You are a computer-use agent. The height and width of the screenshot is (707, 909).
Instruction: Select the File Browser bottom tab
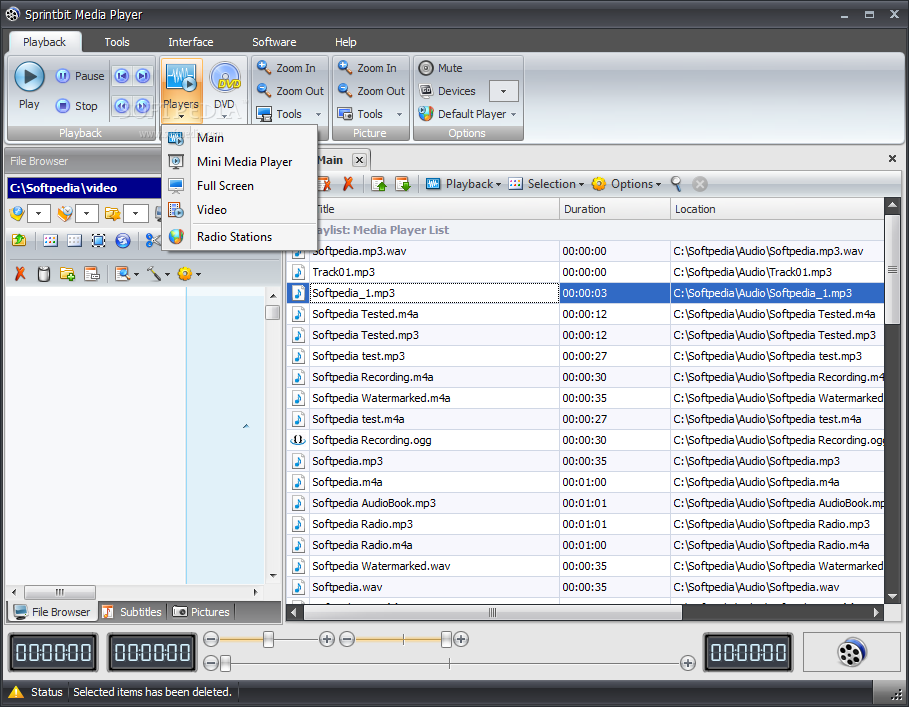[52, 612]
